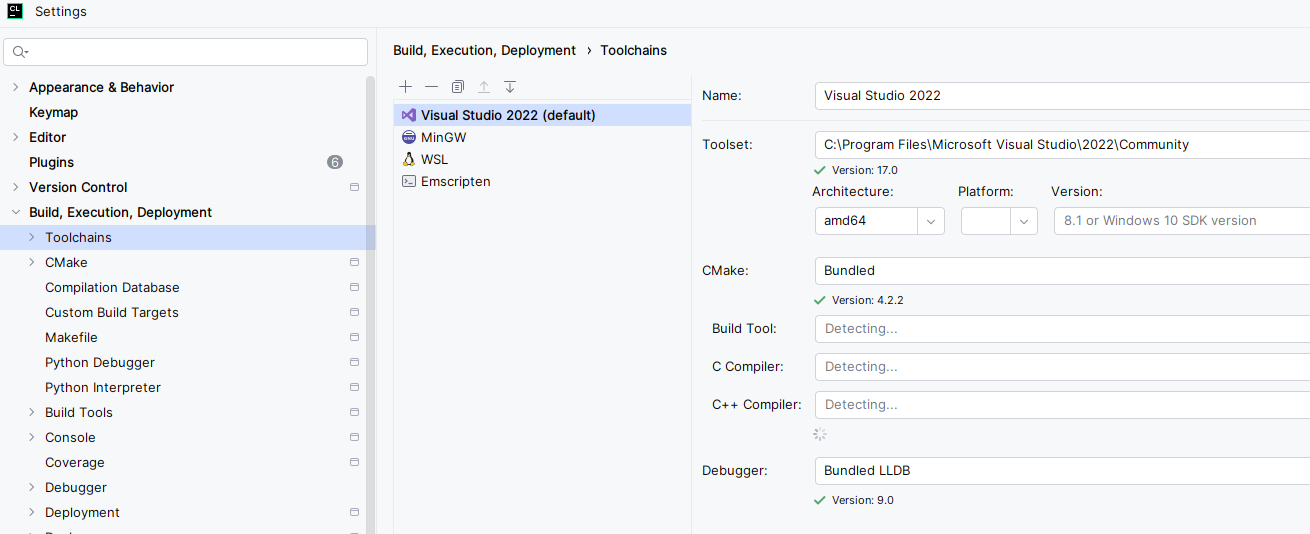Open the CMake Bundled dropdown
Image resolution: width=1310 pixels, height=534 pixels.
pyautogui.click(x=1062, y=271)
